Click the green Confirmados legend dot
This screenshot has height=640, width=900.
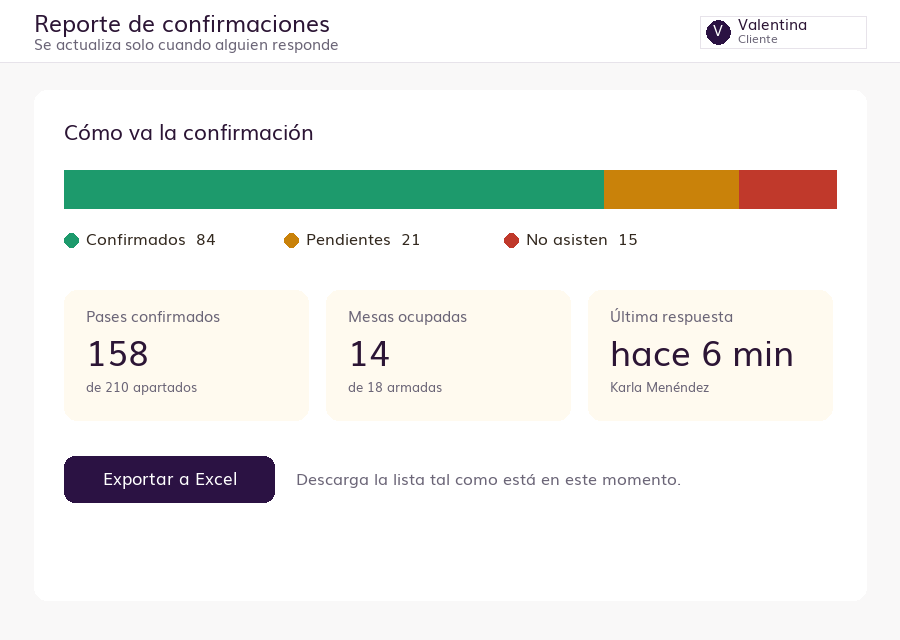click(x=71, y=241)
